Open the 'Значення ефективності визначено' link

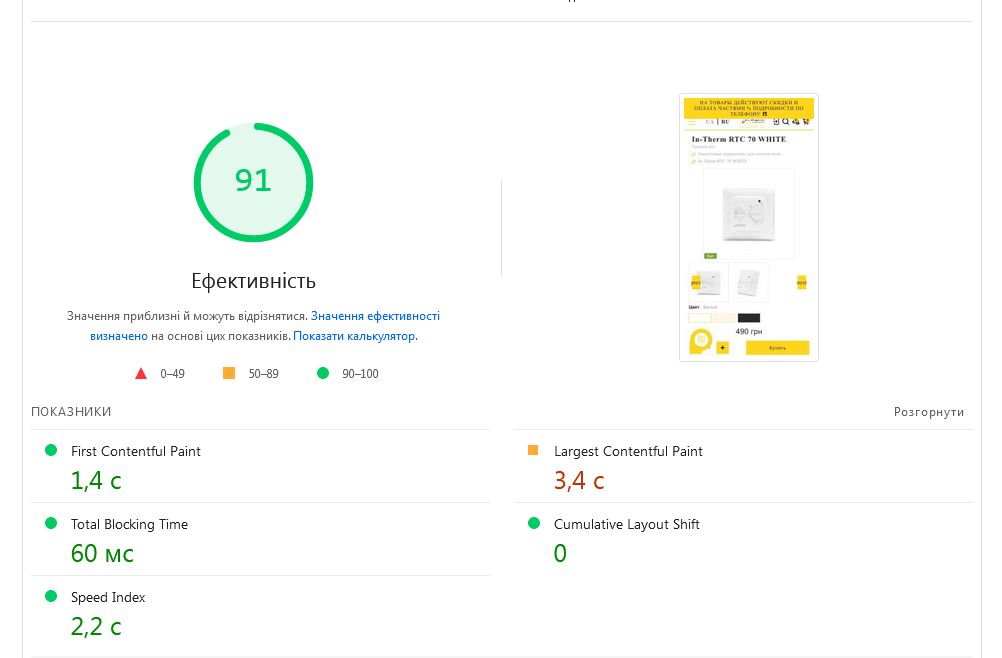click(x=375, y=316)
